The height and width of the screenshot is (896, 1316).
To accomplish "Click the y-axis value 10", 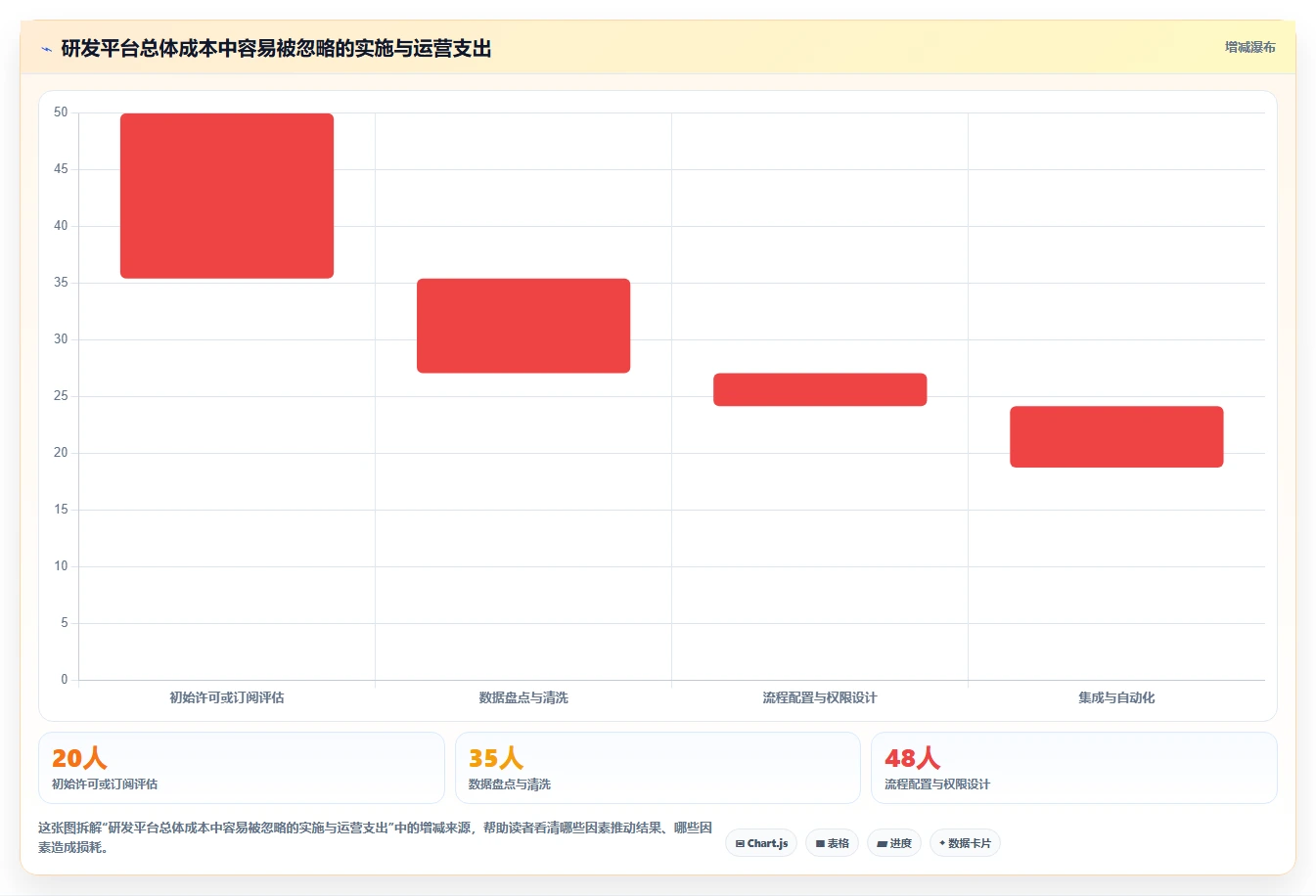I will 61,566.
